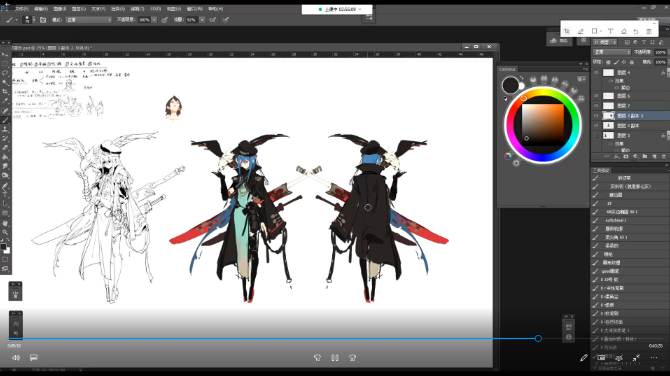Toggle 效果 visibility under 图层 4

[x=611, y=81]
